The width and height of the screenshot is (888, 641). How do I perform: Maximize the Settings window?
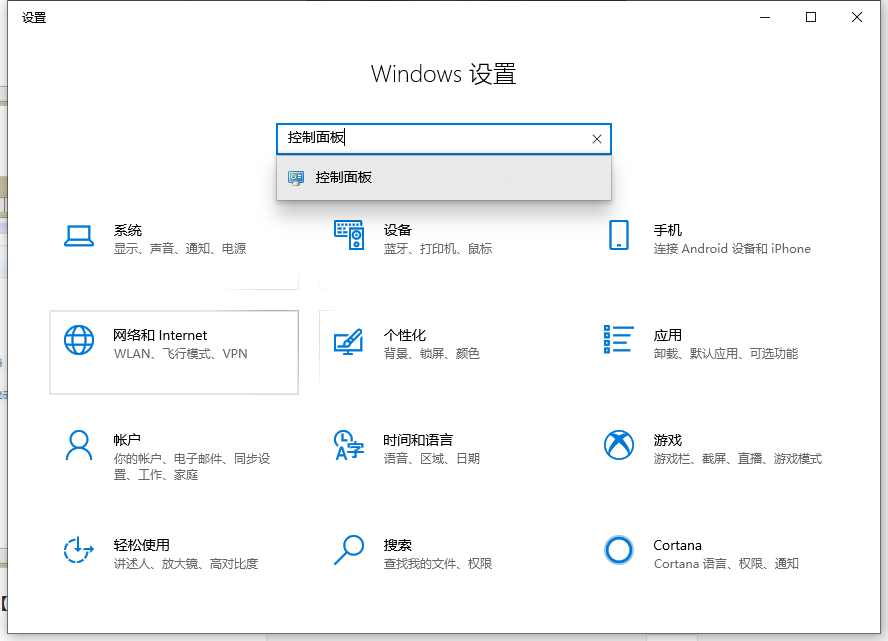click(811, 17)
